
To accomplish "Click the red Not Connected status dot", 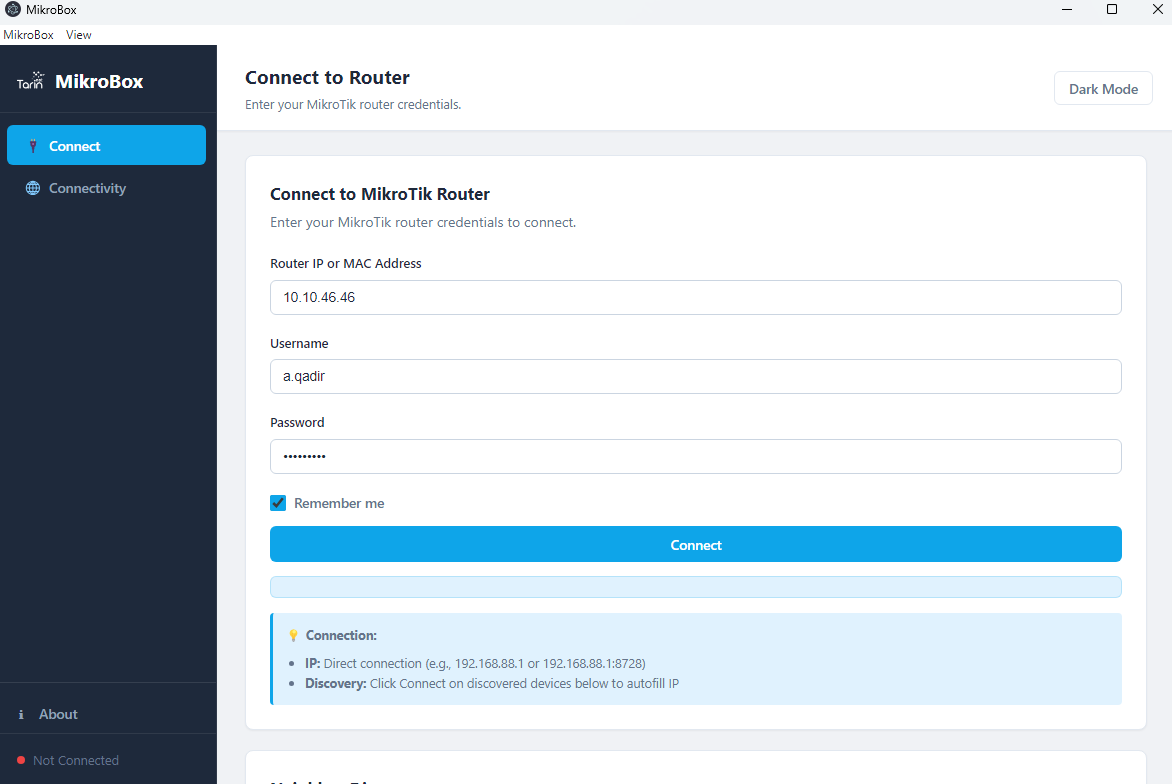I will [21, 760].
